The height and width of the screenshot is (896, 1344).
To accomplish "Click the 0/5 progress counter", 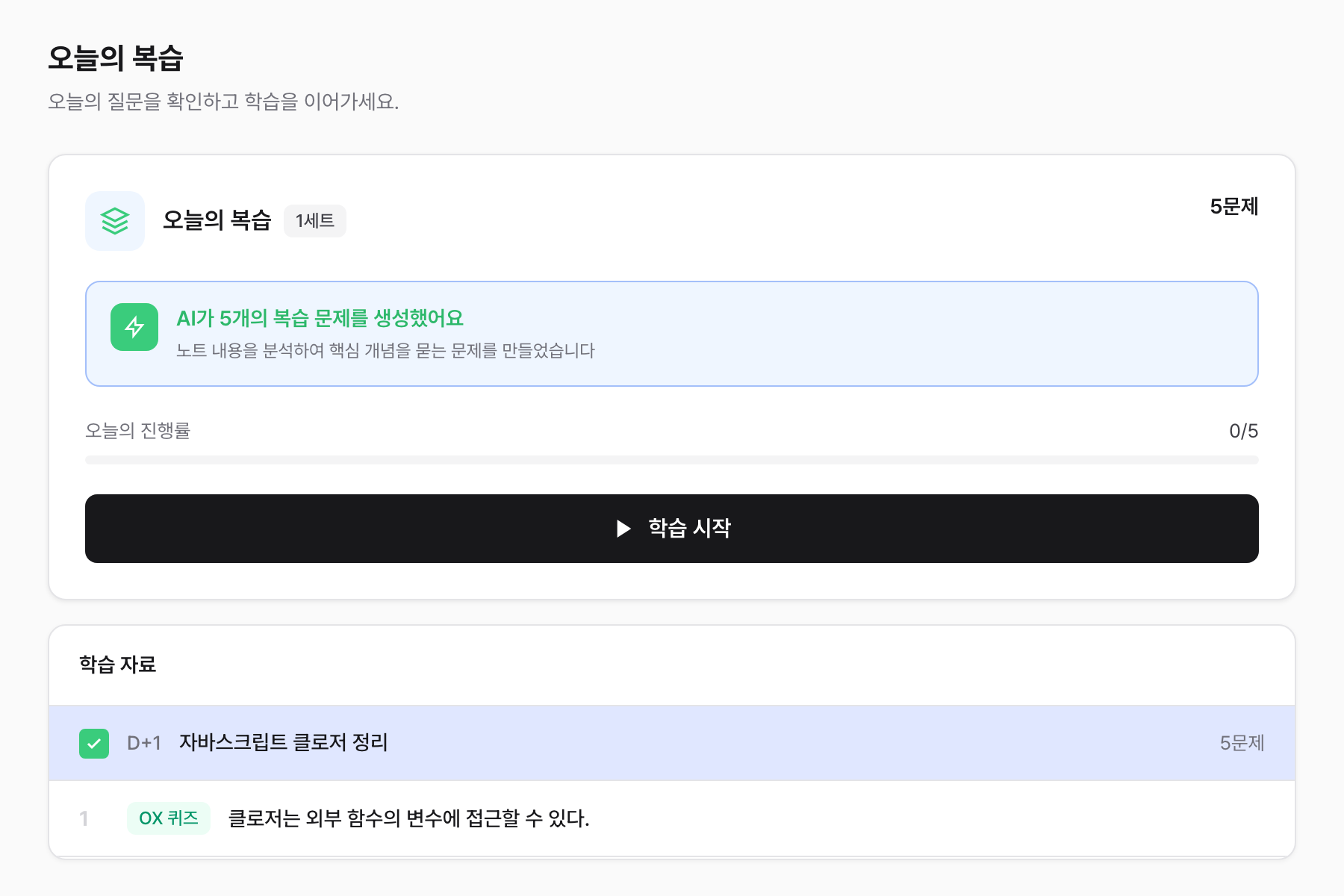I will pyautogui.click(x=1243, y=431).
